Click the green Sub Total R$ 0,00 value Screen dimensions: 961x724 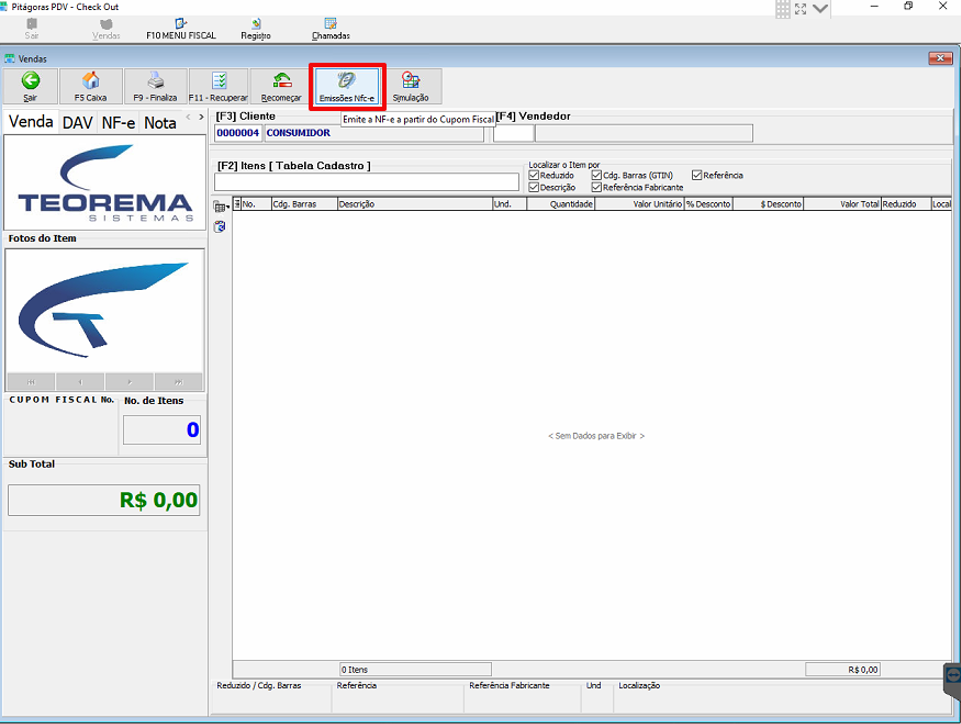click(x=104, y=500)
